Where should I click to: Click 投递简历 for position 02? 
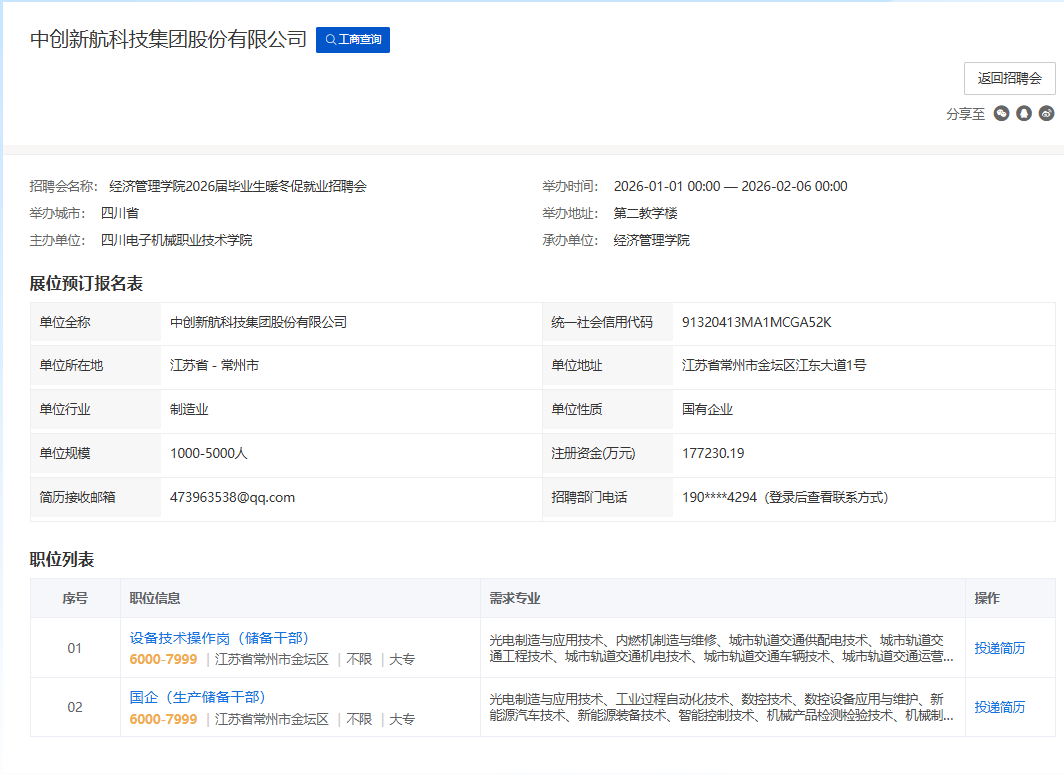(1000, 707)
